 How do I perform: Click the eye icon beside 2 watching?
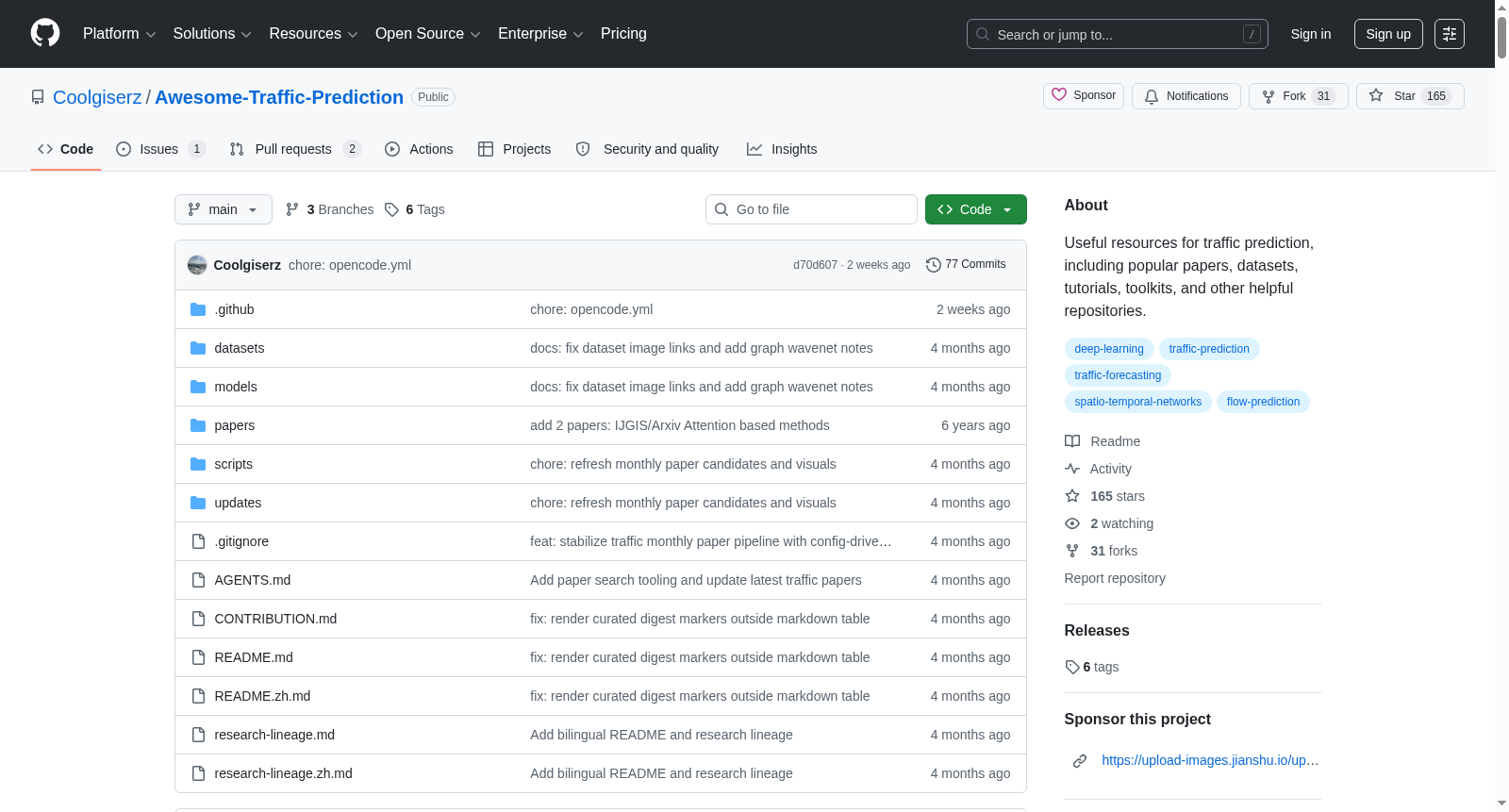1072,523
